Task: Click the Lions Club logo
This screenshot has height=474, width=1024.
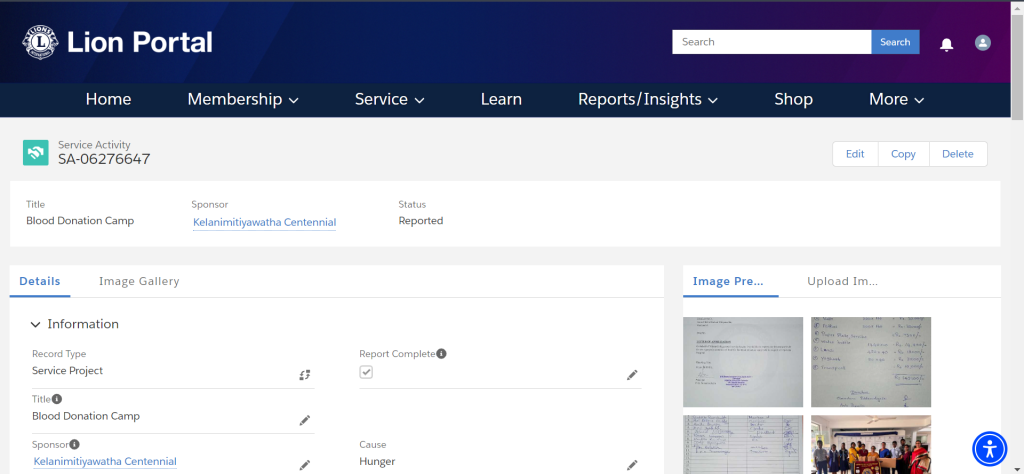Action: tap(40, 42)
